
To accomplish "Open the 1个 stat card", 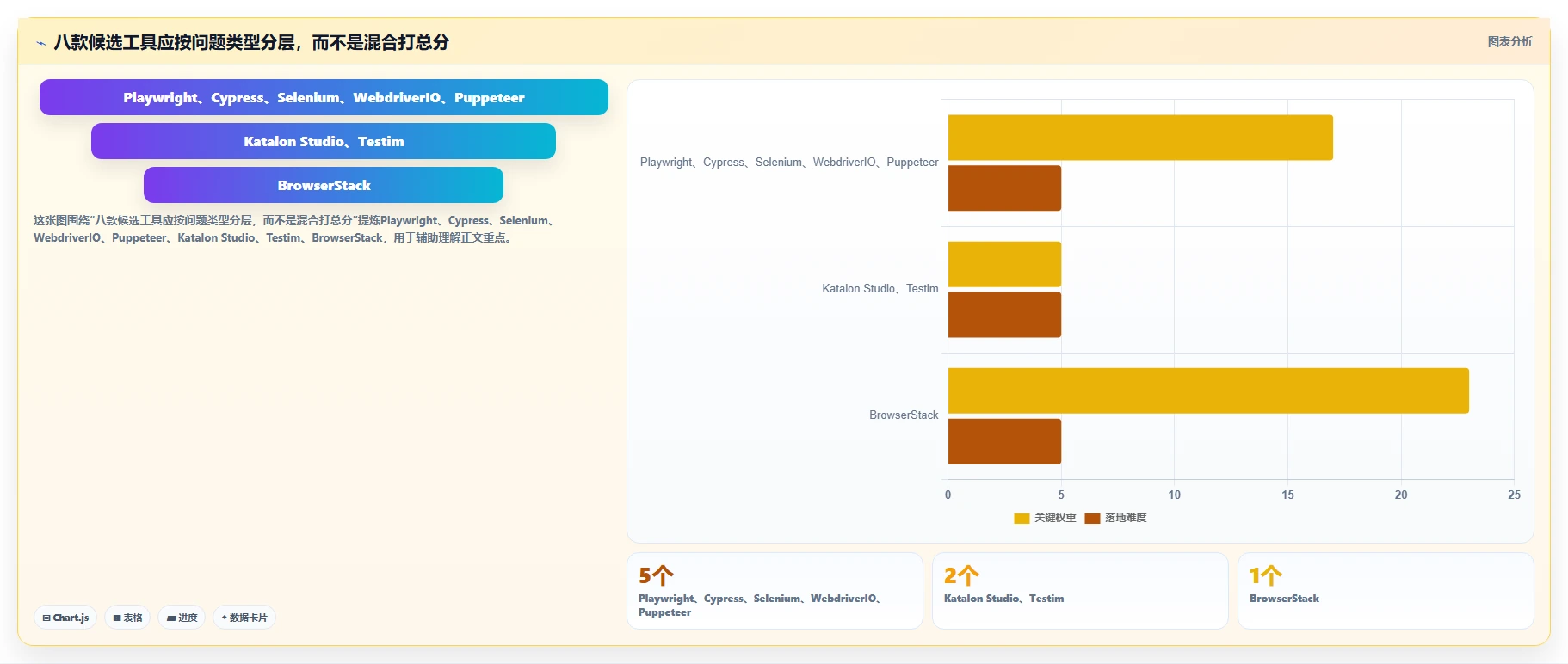I will [1386, 591].
